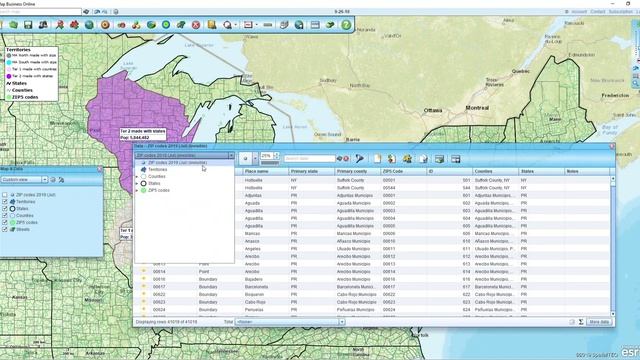This screenshot has width=640, height=360.
Task: Click the green question mark help icon
Action: (x=346, y=25)
